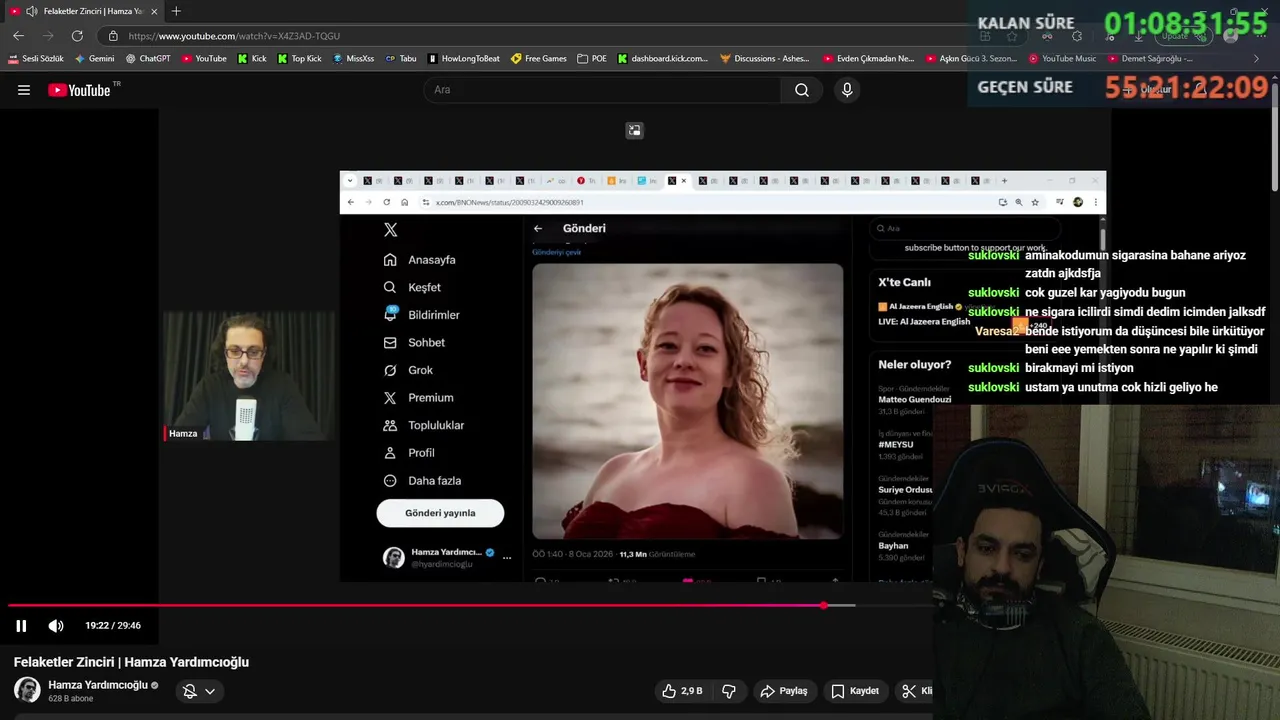Click Sohbet in the video's X sidebar
The width and height of the screenshot is (1280, 720).
point(415,342)
